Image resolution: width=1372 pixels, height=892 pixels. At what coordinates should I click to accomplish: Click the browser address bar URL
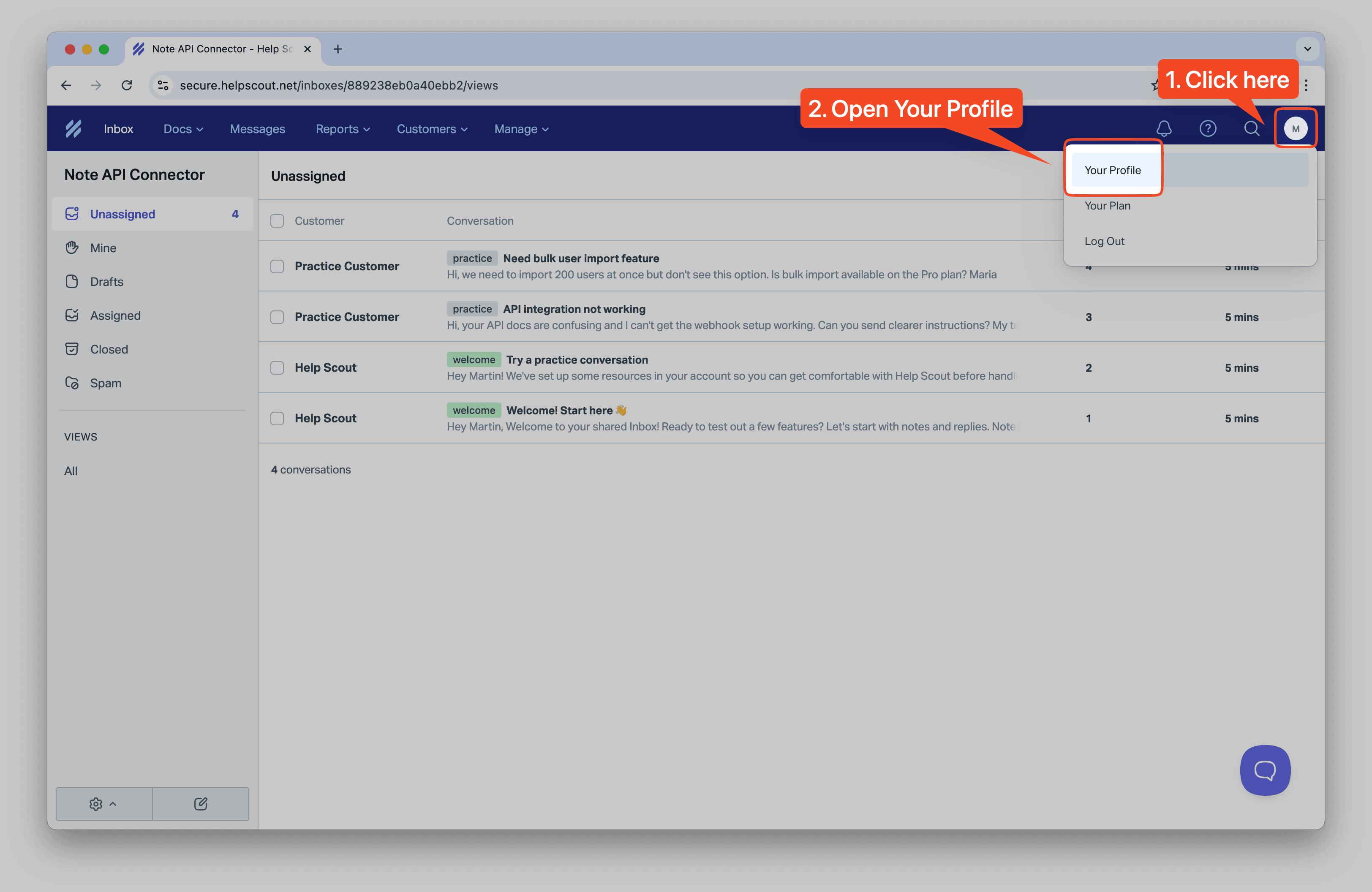339,85
